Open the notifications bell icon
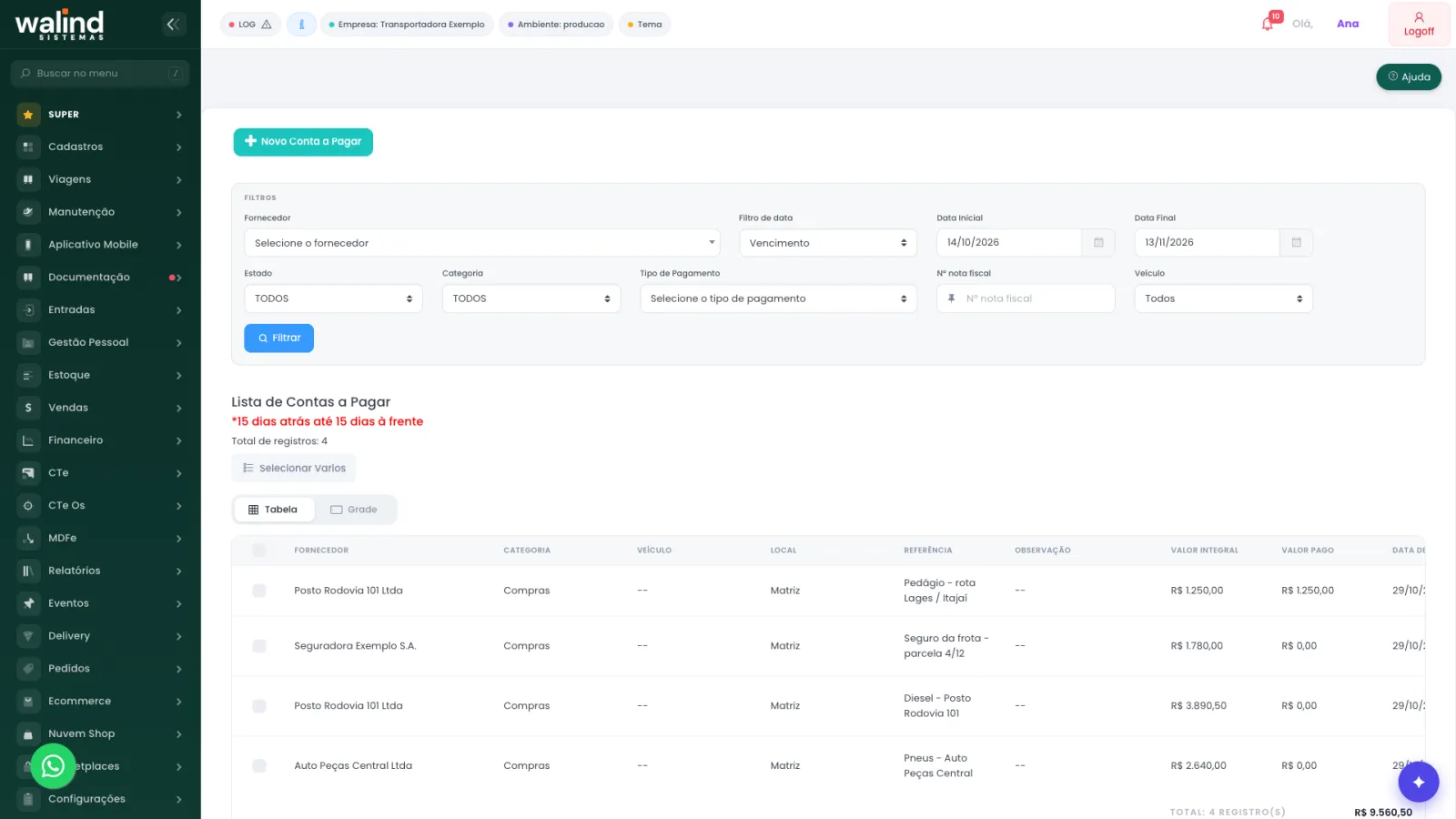The height and width of the screenshot is (819, 1456). (1269, 23)
